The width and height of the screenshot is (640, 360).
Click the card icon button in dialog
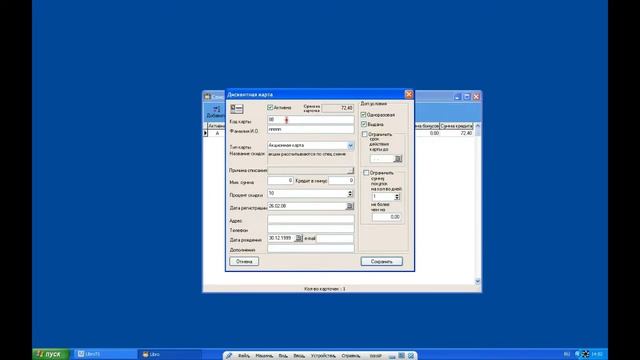(236, 109)
